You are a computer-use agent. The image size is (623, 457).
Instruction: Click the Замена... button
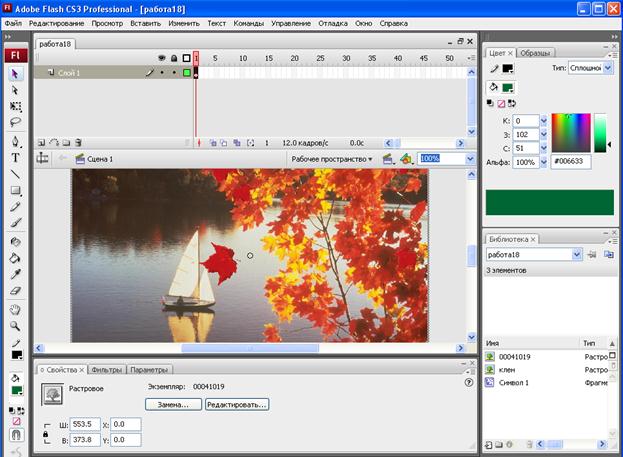click(173, 405)
